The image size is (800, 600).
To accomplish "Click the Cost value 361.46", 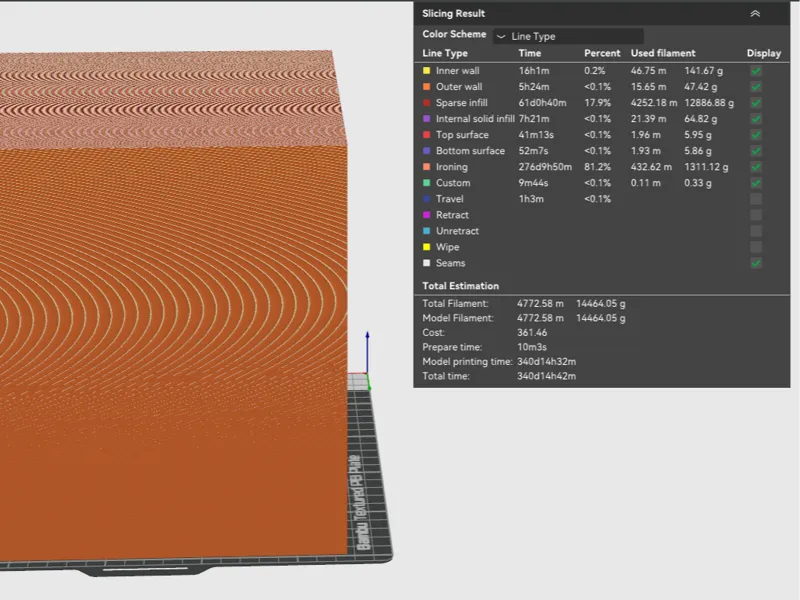I will pyautogui.click(x=532, y=333).
